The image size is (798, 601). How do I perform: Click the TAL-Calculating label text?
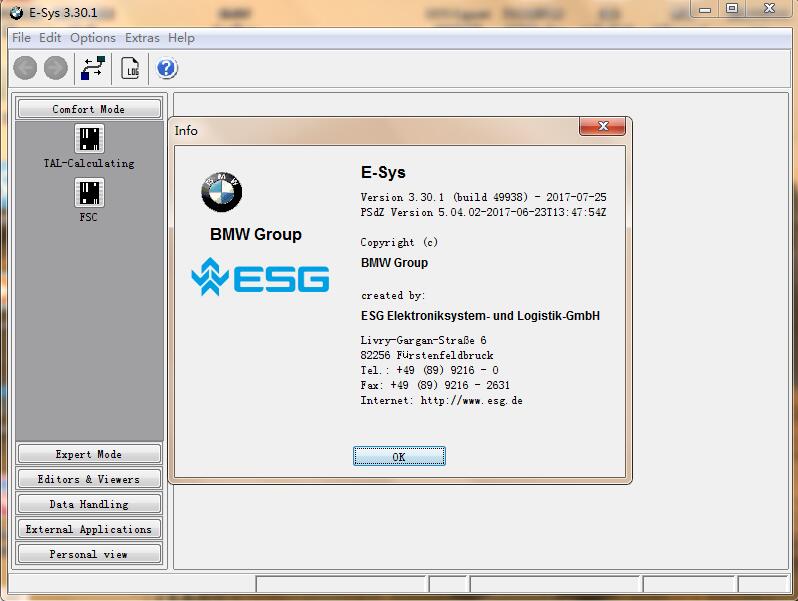click(x=89, y=163)
